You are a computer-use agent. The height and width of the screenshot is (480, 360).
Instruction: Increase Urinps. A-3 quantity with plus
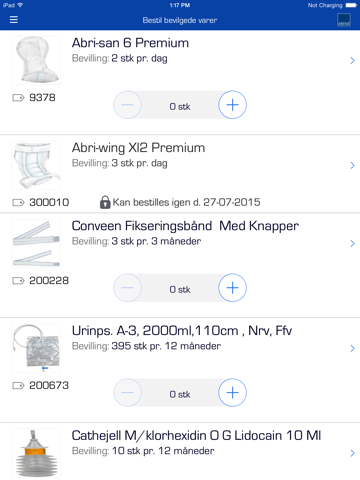[232, 392]
